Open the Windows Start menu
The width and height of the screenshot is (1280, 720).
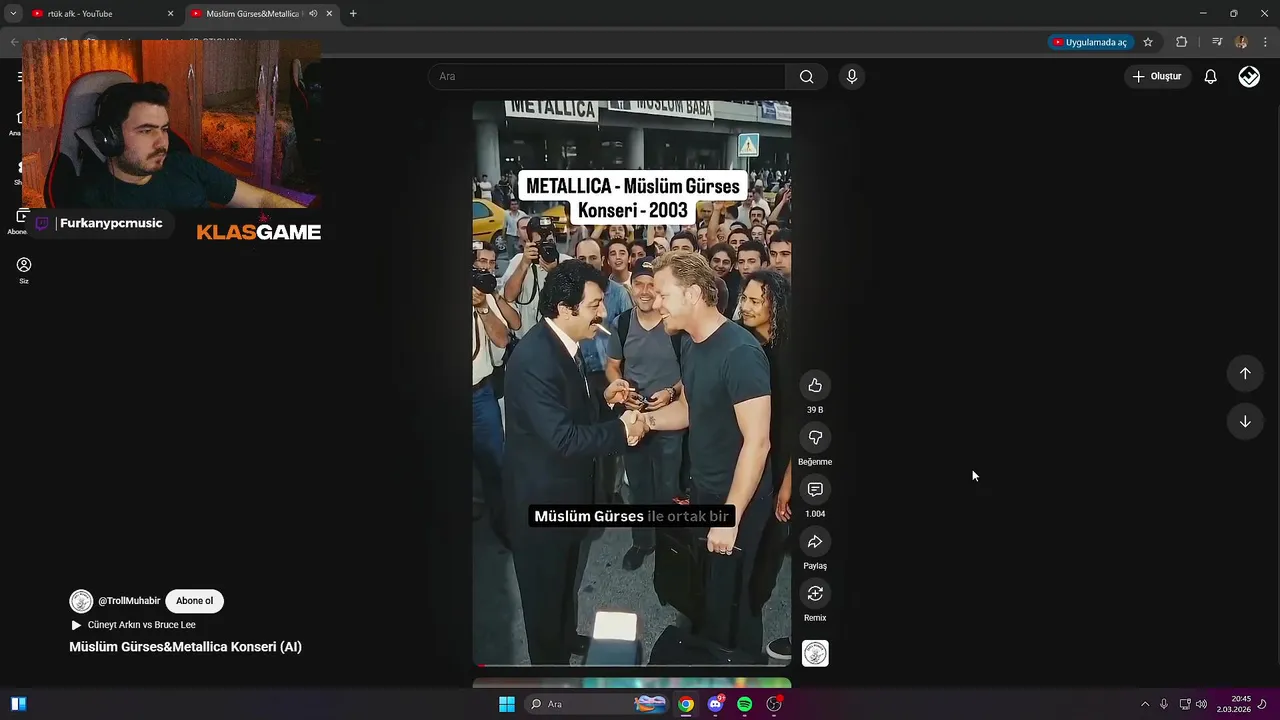[x=507, y=704]
